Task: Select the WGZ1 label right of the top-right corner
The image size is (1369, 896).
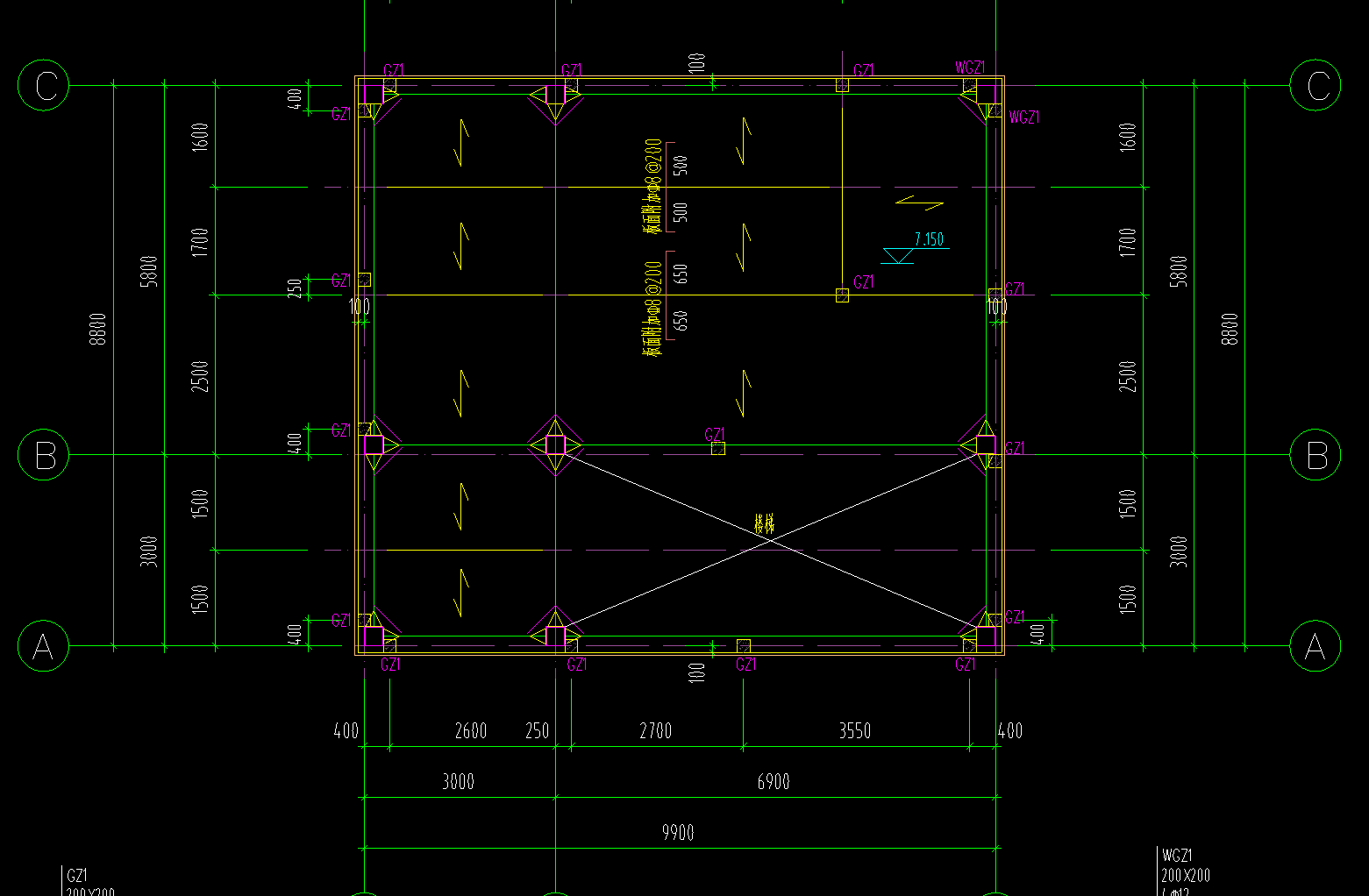Action: coord(1023,117)
